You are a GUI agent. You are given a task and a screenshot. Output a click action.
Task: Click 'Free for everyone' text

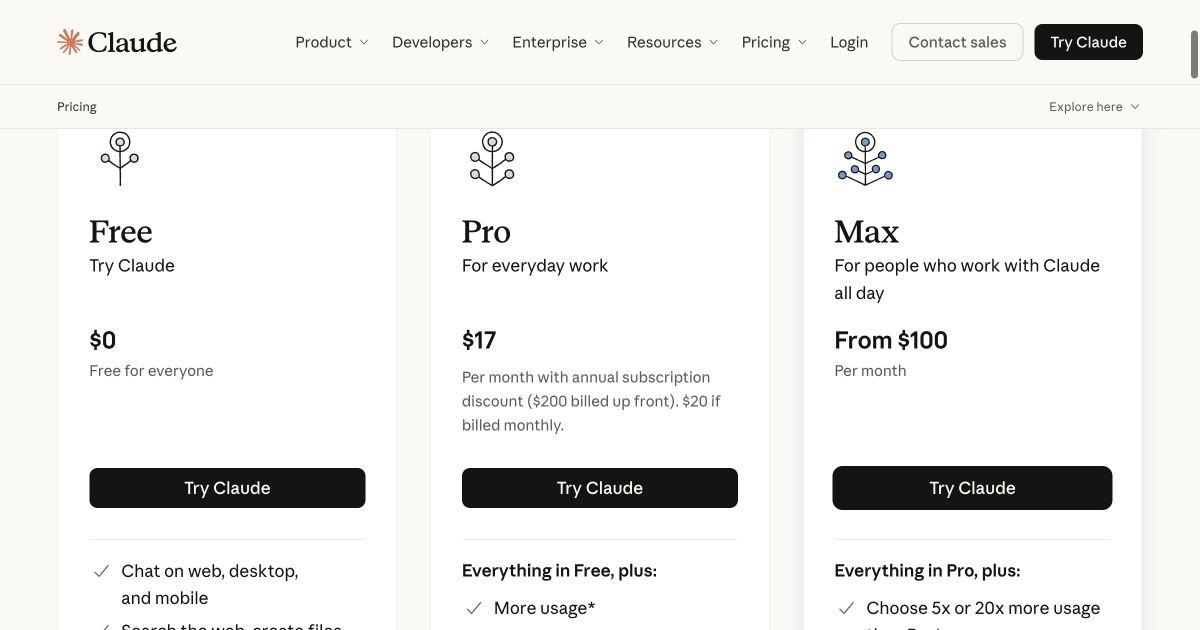pos(151,371)
